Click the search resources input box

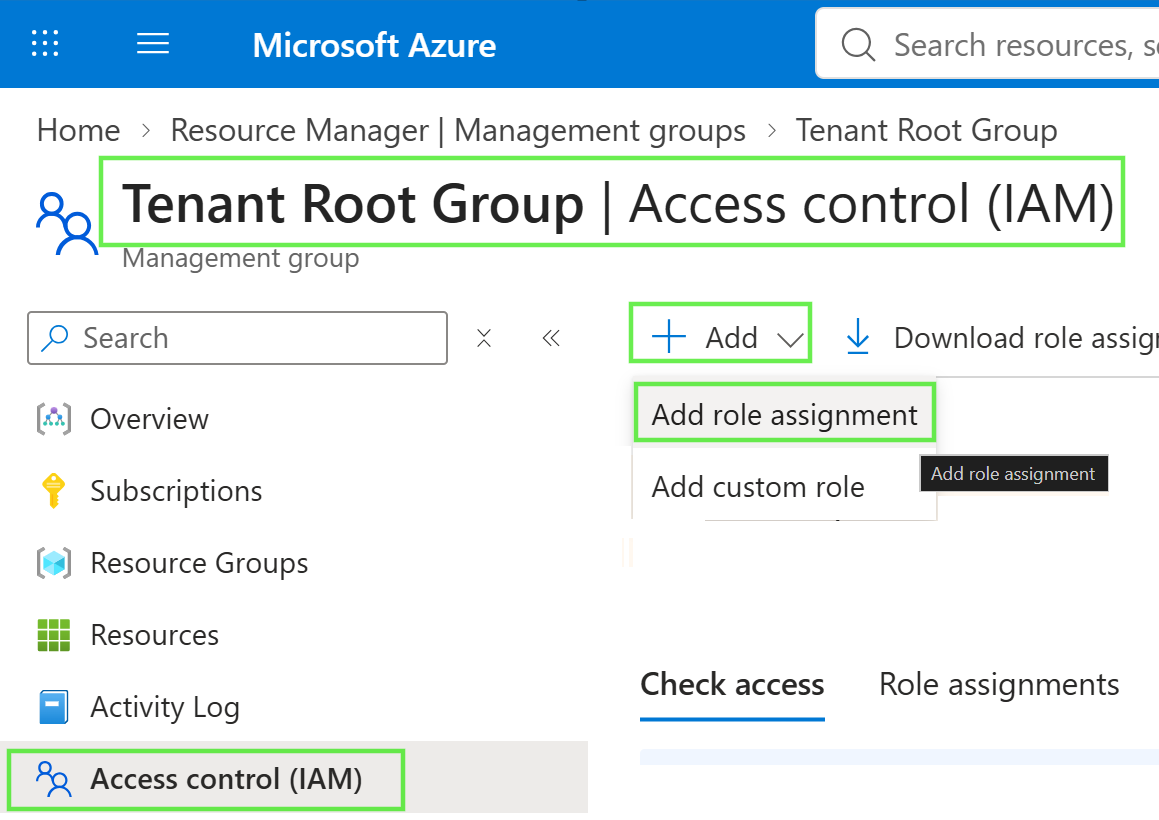(988, 44)
